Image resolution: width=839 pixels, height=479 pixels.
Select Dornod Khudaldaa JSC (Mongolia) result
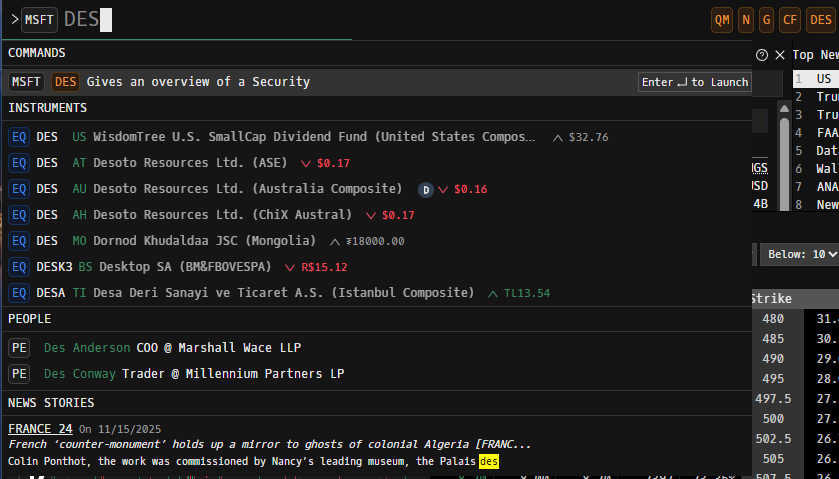coord(377,241)
